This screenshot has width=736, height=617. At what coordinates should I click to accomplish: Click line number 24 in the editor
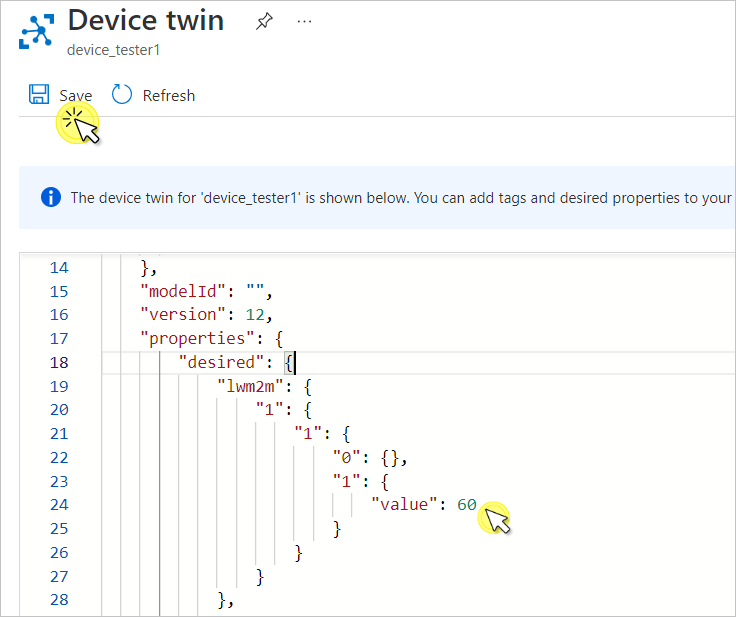click(x=59, y=505)
